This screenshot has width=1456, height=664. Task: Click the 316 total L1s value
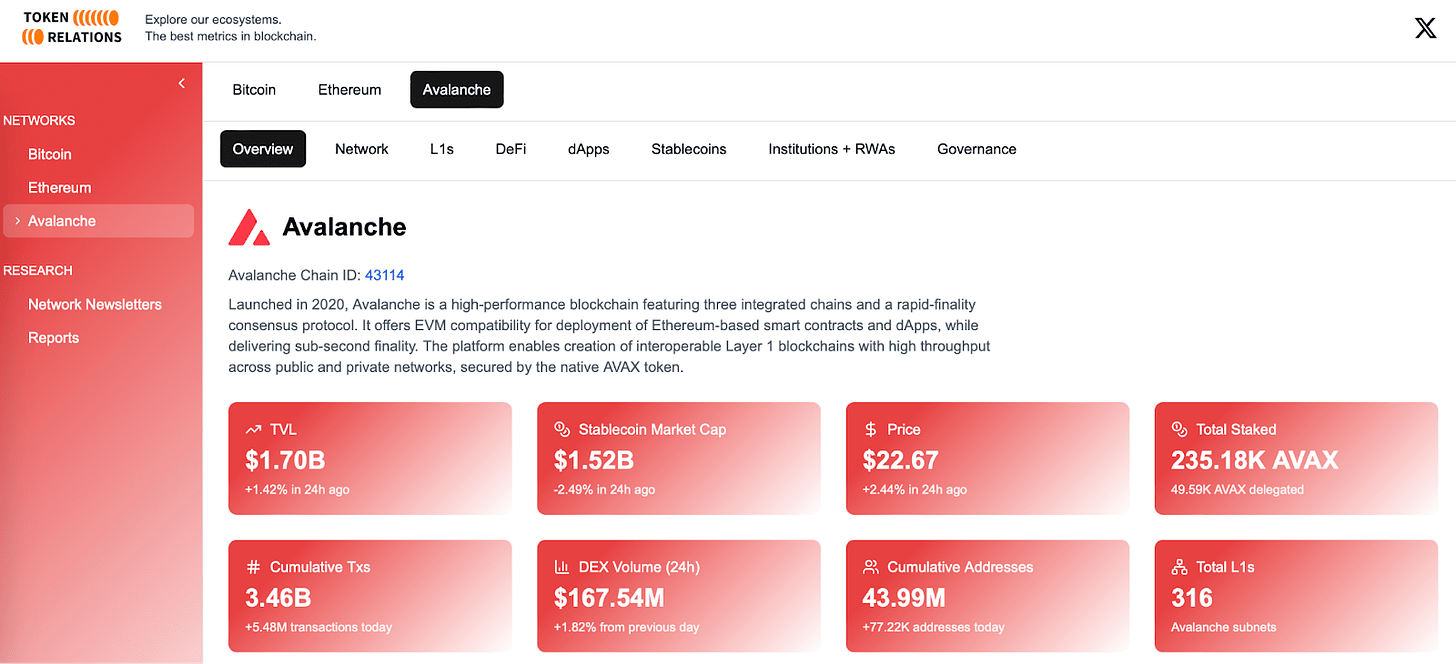tap(1192, 598)
